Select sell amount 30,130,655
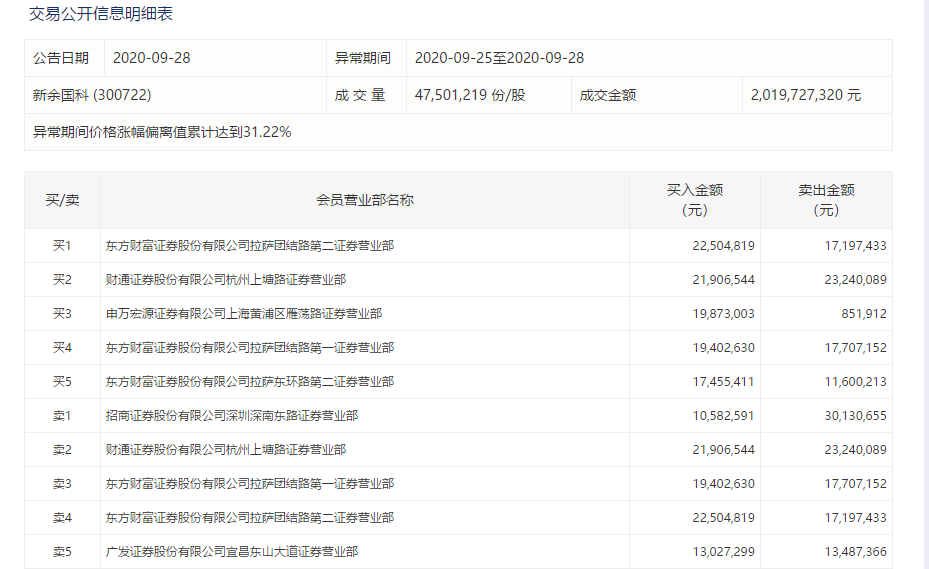 (x=856, y=415)
